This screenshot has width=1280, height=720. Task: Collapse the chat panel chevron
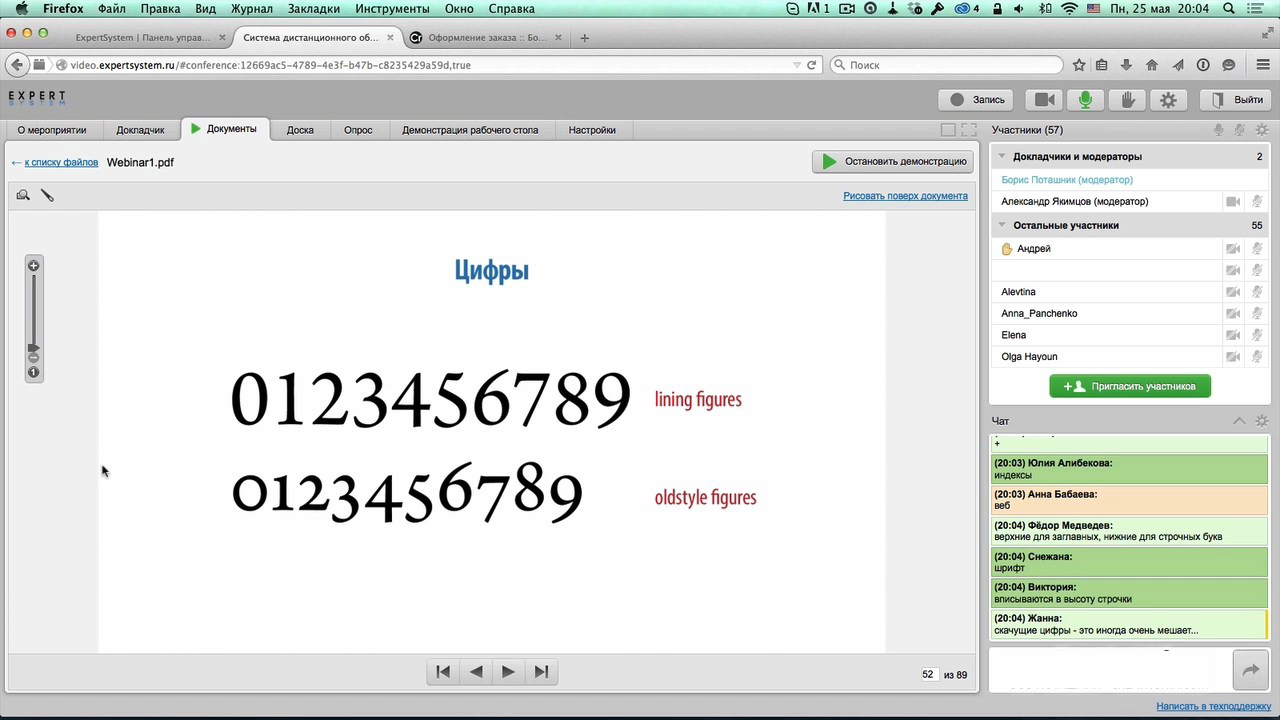(1239, 421)
